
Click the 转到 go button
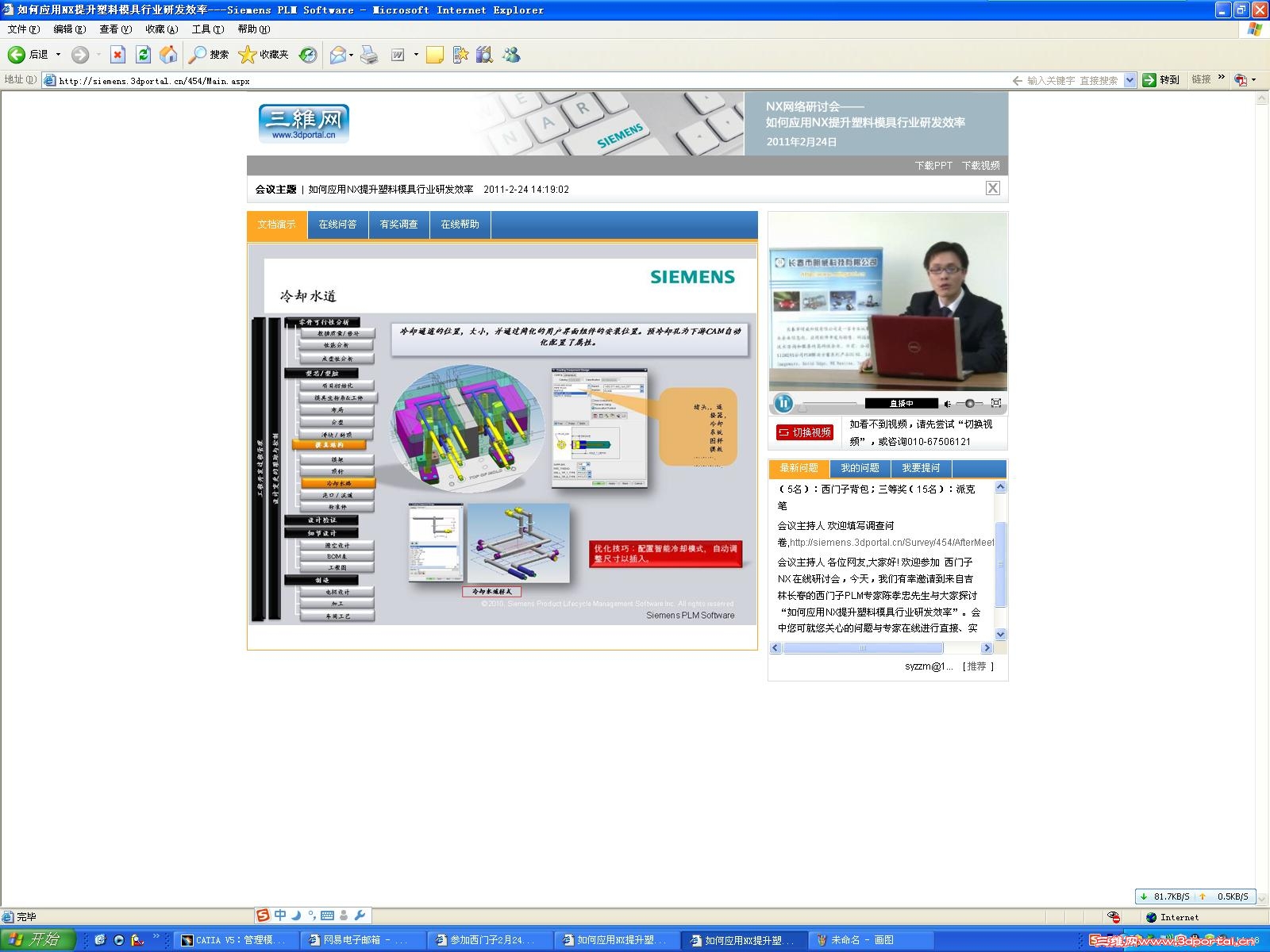pos(1161,80)
